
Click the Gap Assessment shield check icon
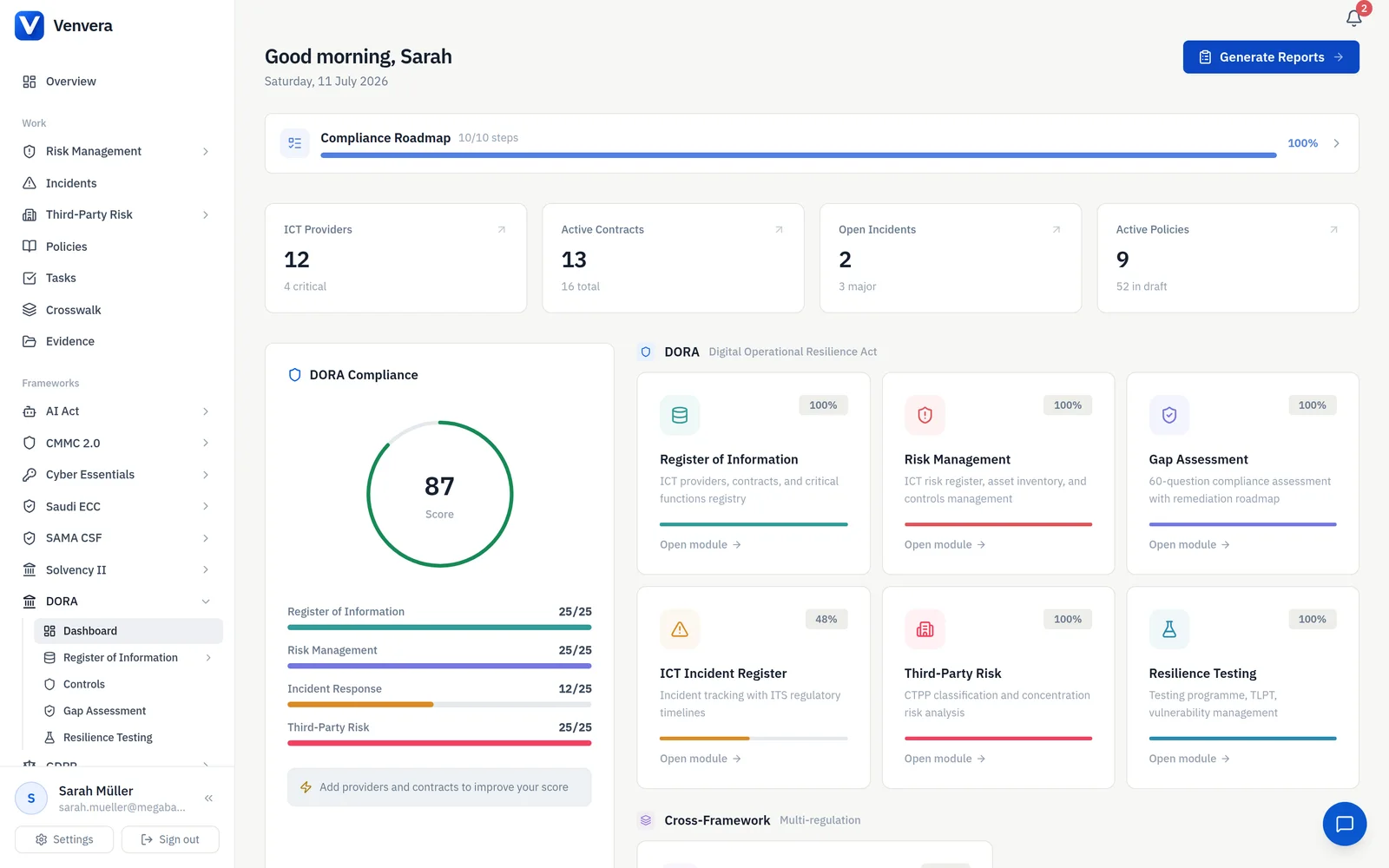pos(1169,415)
